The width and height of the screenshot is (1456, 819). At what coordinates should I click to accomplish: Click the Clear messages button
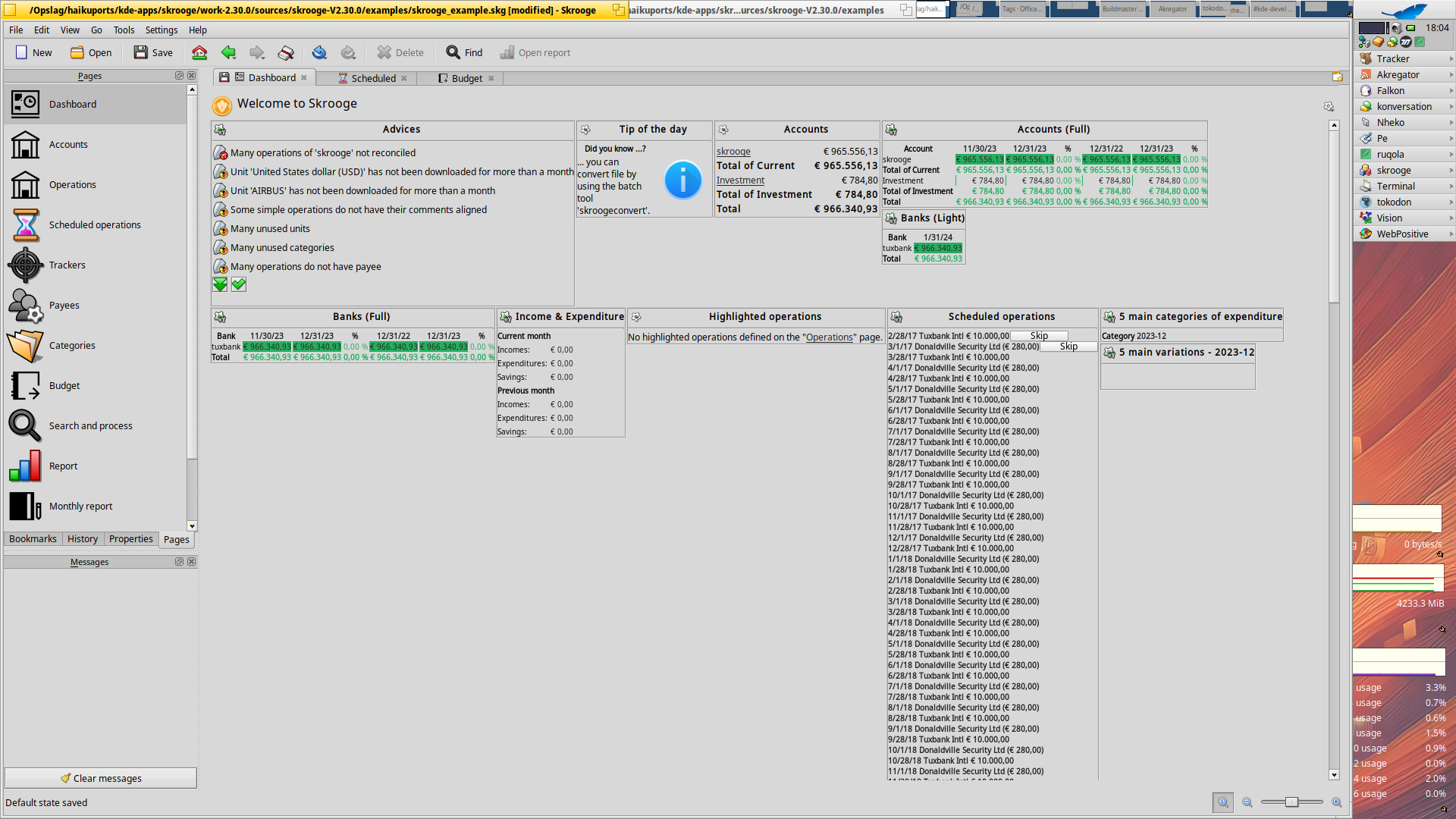[x=101, y=778]
